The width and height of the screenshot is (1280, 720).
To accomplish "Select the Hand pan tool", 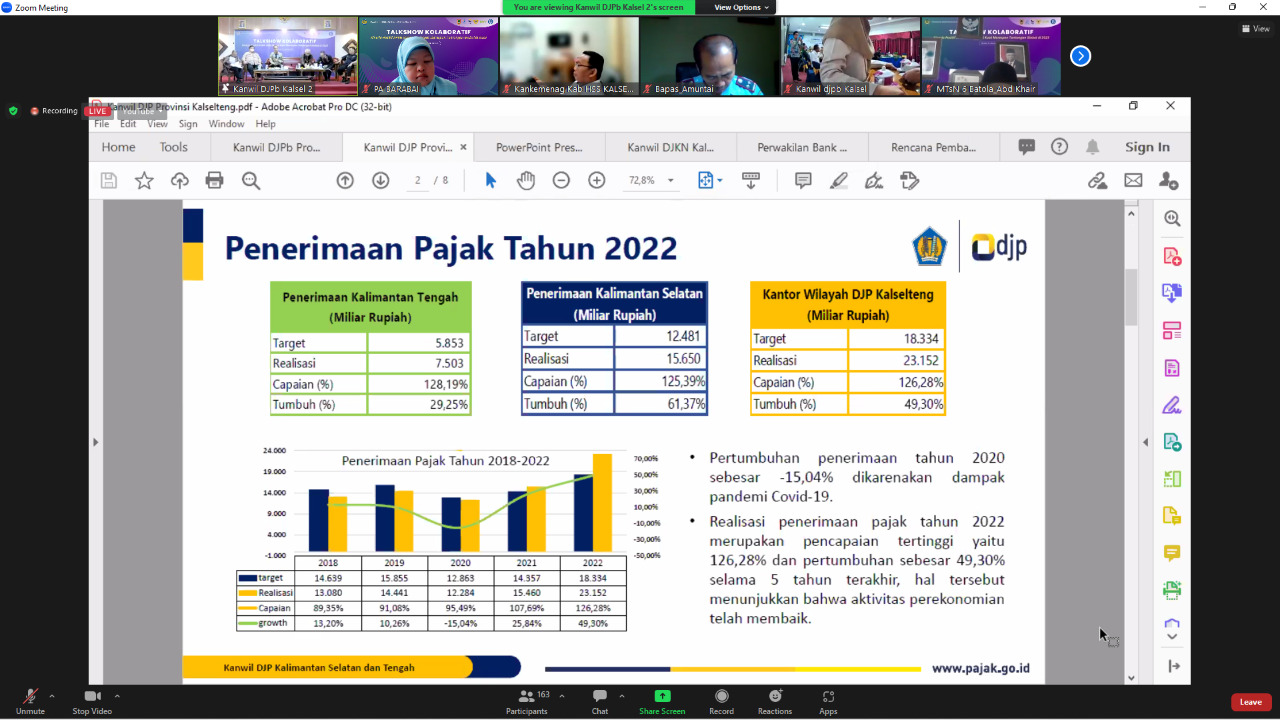I will click(525, 180).
